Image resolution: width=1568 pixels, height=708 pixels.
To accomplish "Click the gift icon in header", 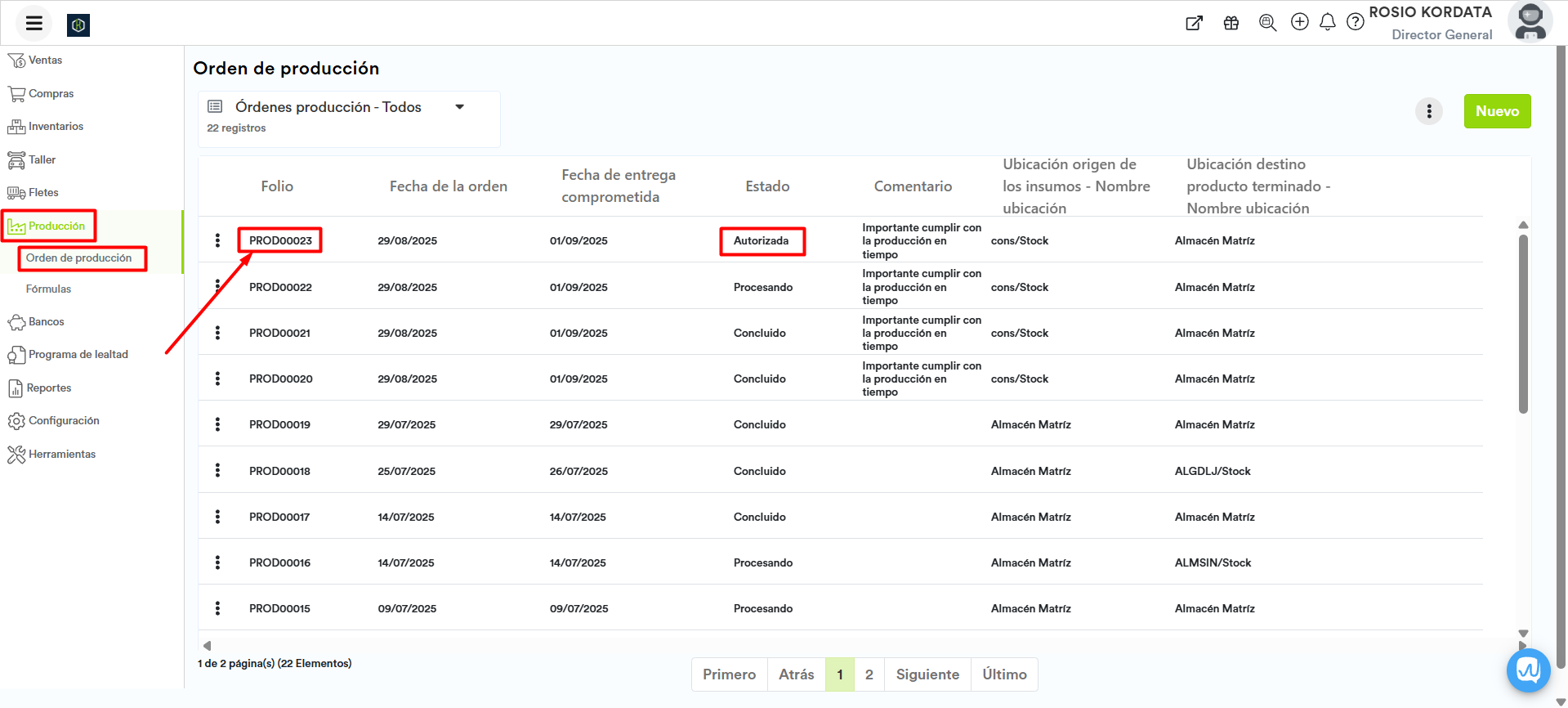I will tap(1231, 23).
